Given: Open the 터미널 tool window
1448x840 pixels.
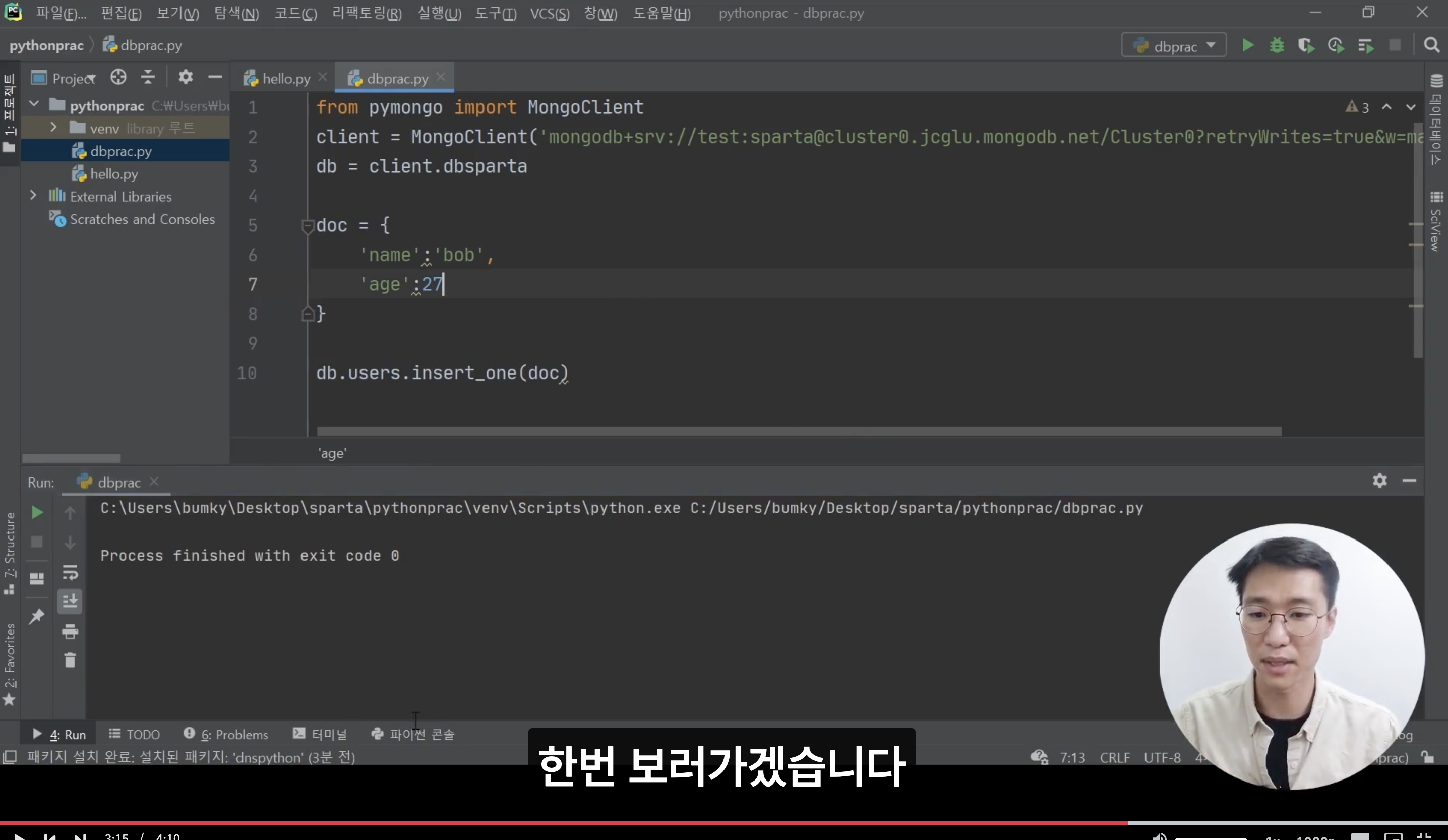Looking at the screenshot, I should [320, 734].
